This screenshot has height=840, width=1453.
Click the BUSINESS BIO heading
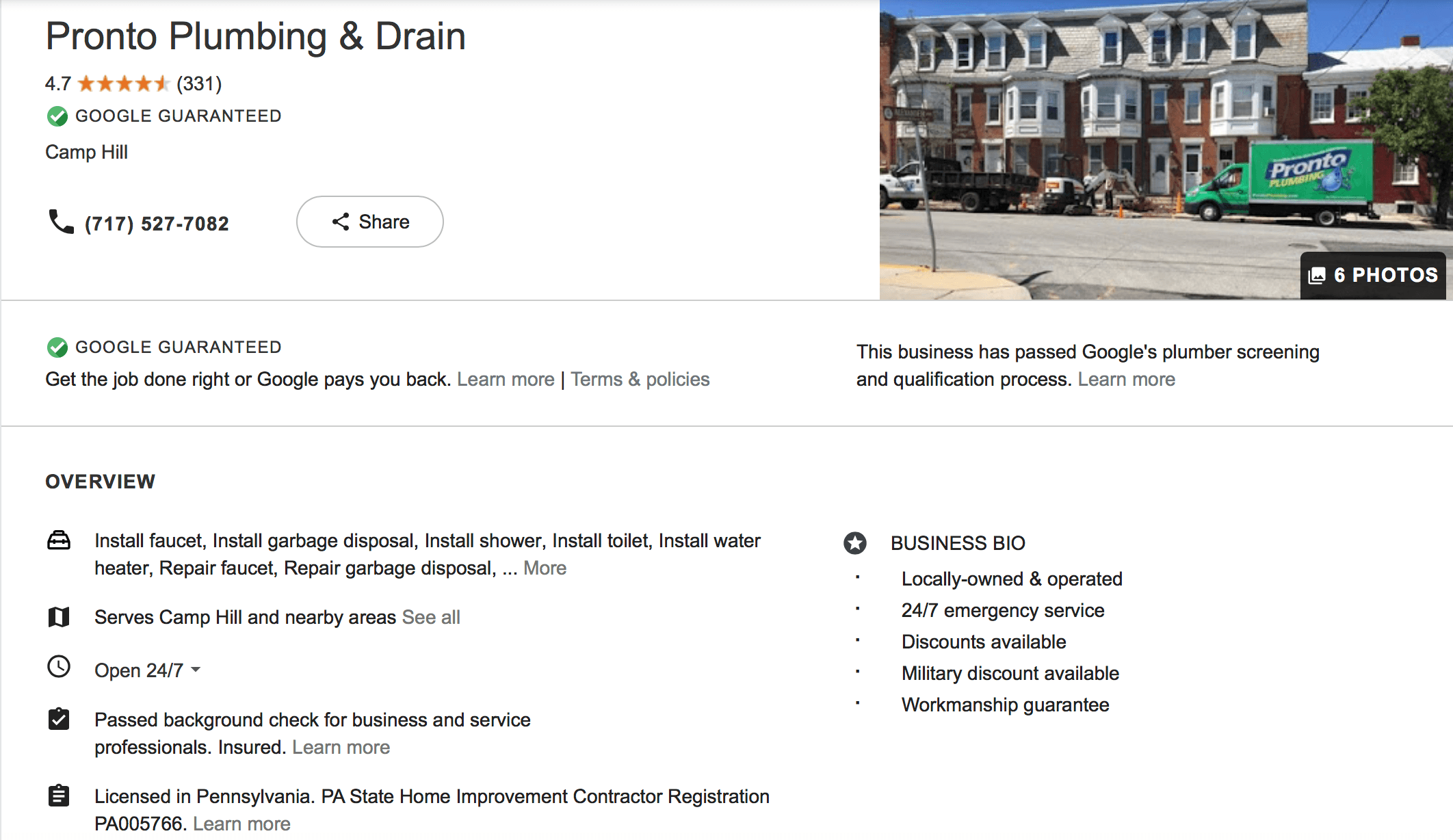click(958, 543)
